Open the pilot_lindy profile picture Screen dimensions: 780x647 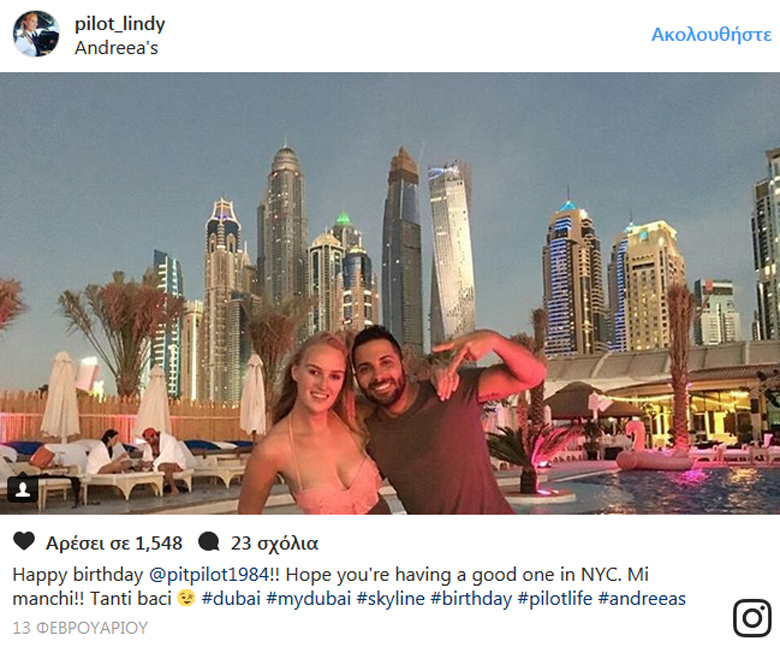point(36,34)
